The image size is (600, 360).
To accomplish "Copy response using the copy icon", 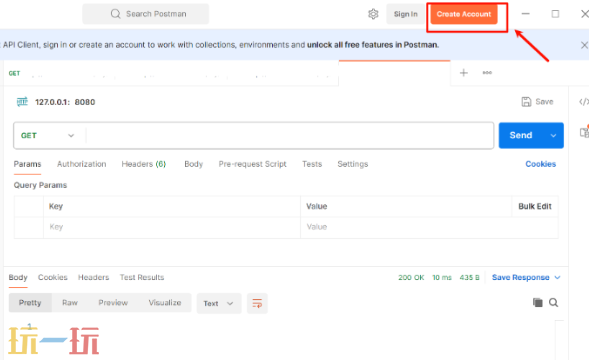I will [x=538, y=303].
